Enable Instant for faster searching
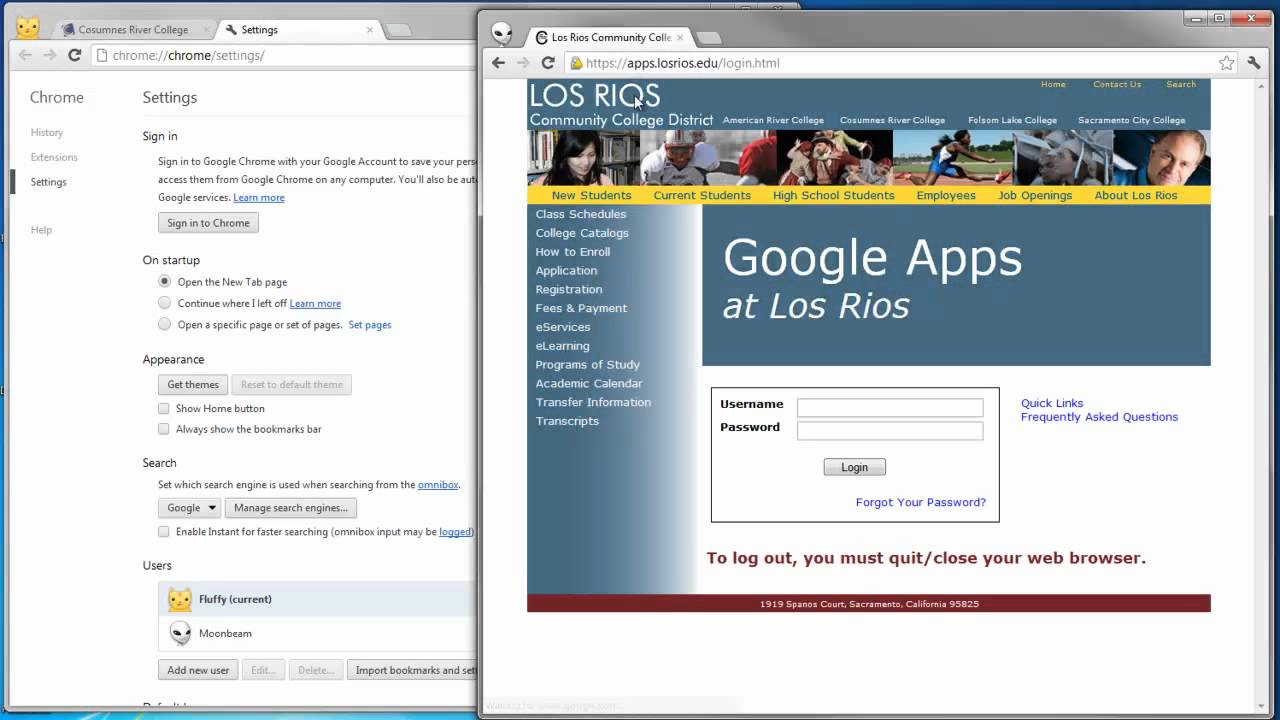1280x720 pixels. (164, 532)
